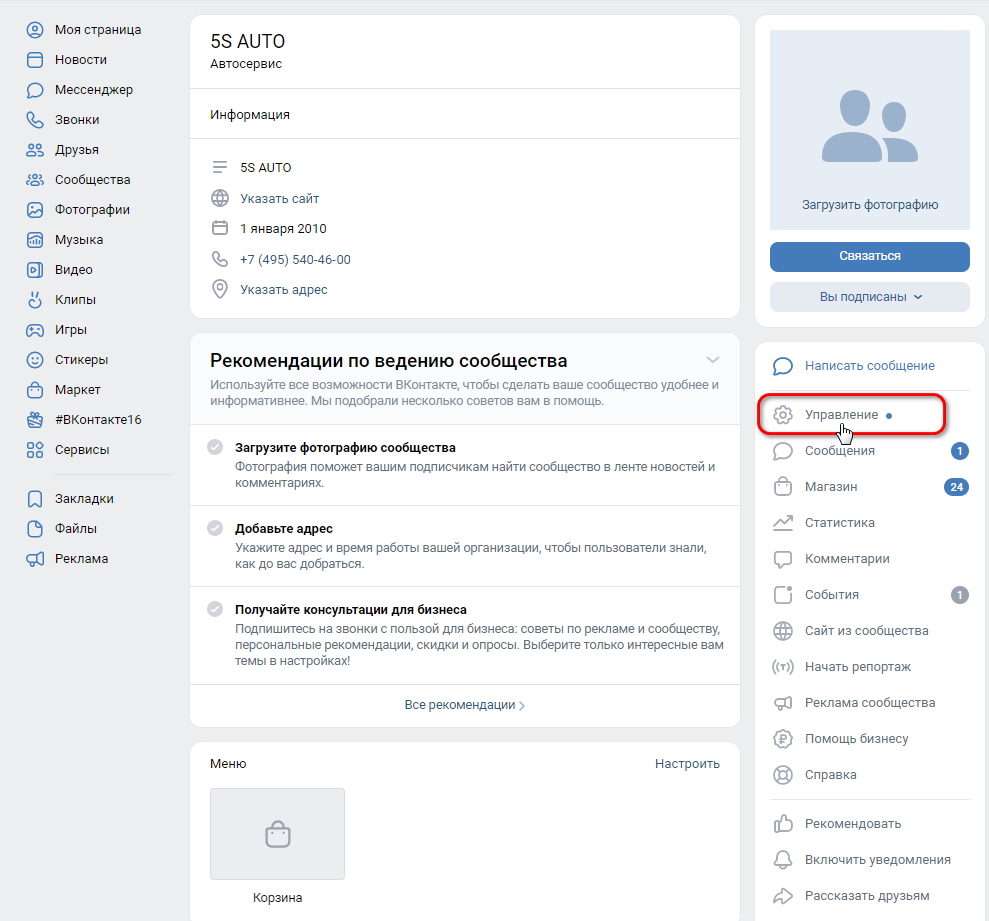Open the Сервисы grid icon
Image resolution: width=989 pixels, height=921 pixels.
(x=35, y=450)
